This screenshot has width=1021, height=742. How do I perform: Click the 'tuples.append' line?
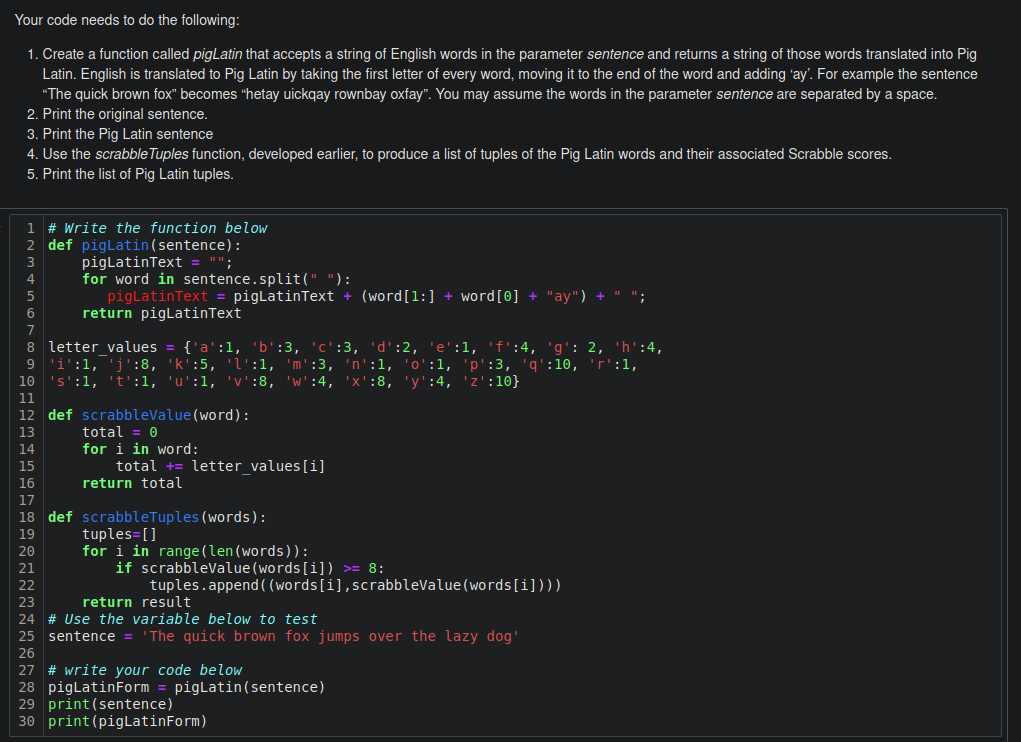tap(356, 585)
